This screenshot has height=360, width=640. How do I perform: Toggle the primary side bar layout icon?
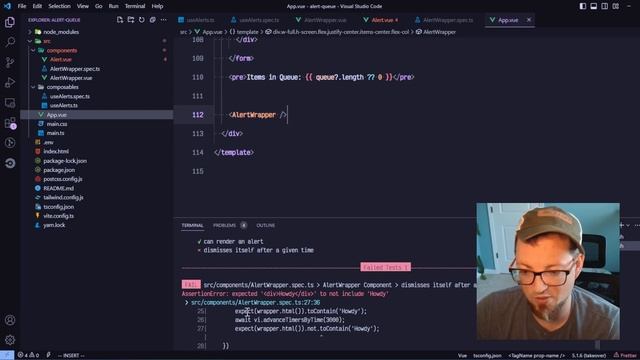point(582,6)
